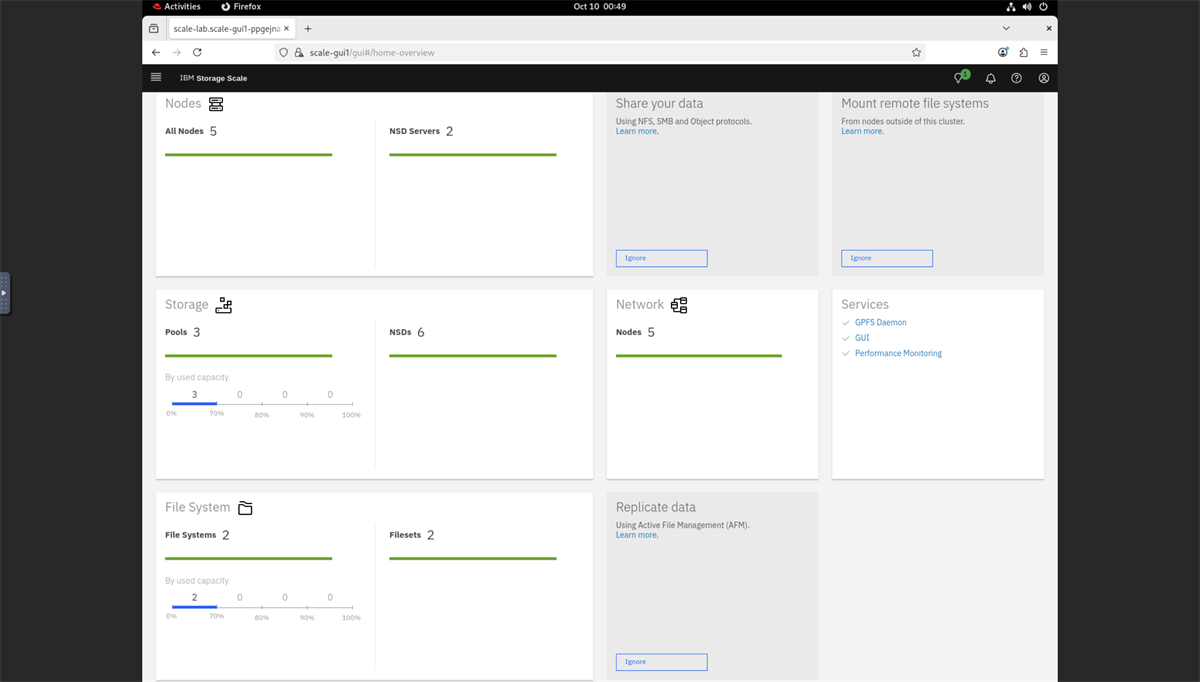Click the Storage card heading text
Viewport: 1200px width, 682px height.
(x=187, y=305)
